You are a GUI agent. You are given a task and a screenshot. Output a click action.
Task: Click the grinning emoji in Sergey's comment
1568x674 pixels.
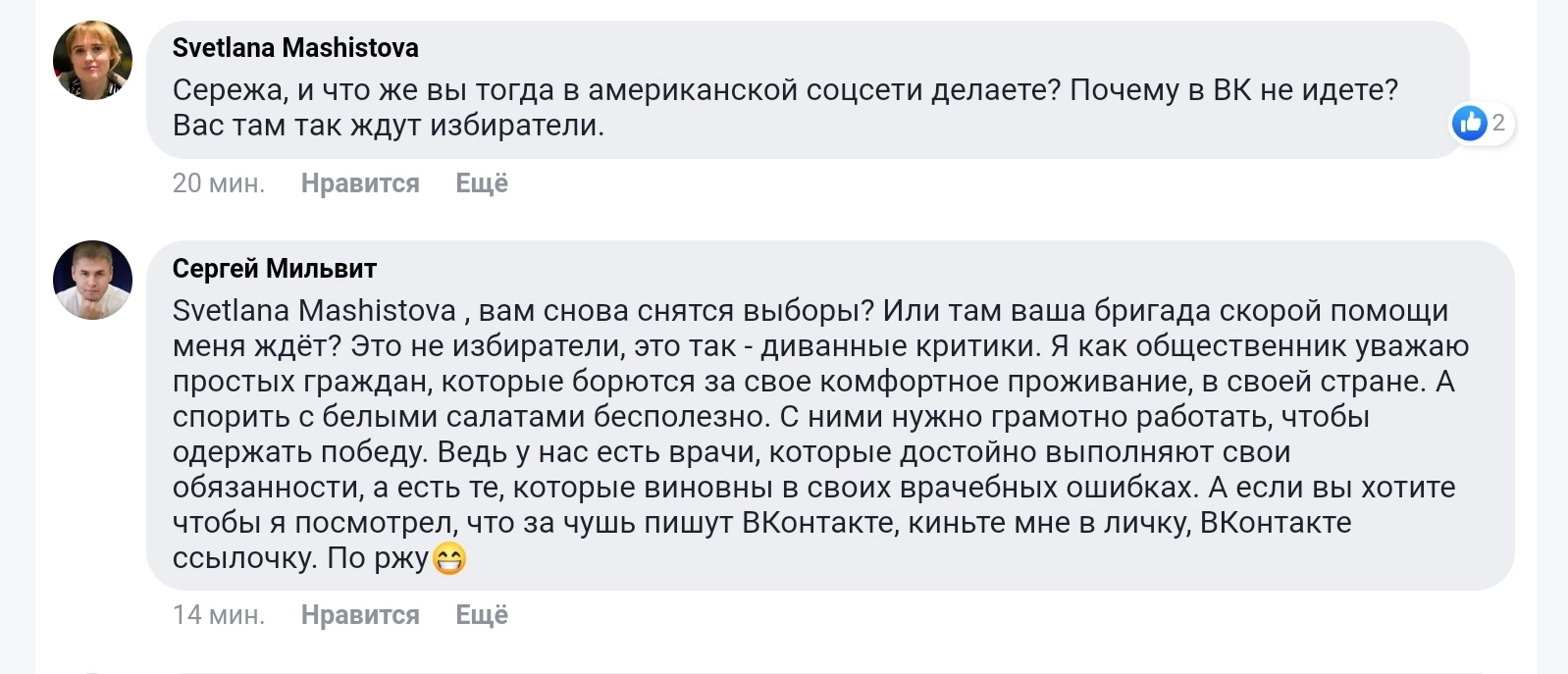coord(448,559)
